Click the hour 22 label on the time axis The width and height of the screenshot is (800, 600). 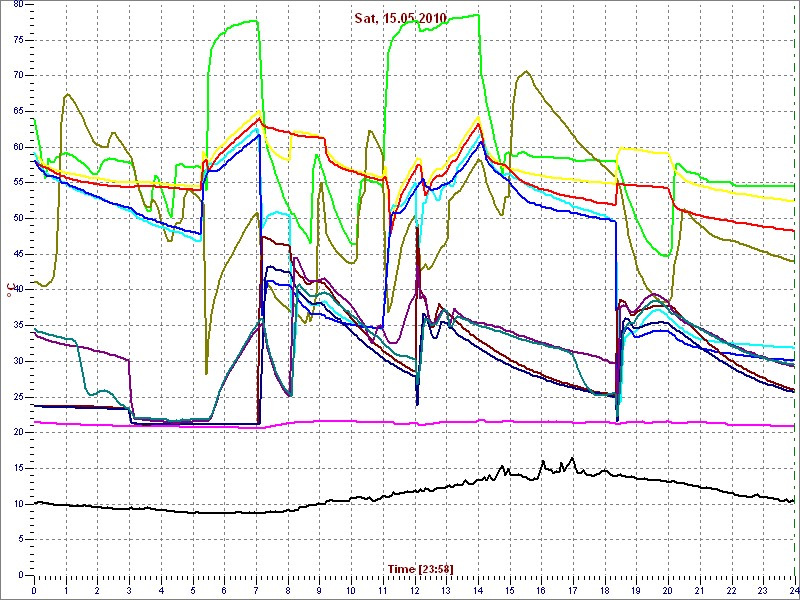coord(730,590)
